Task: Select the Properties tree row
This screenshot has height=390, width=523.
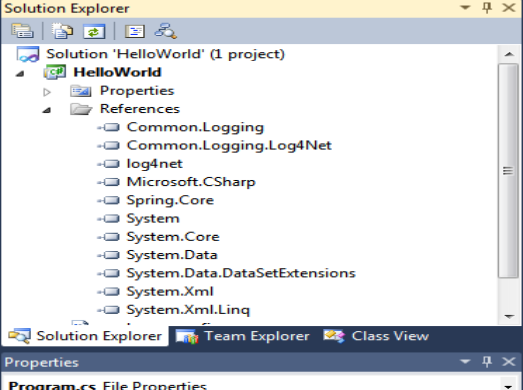Action: pyautogui.click(x=137, y=91)
